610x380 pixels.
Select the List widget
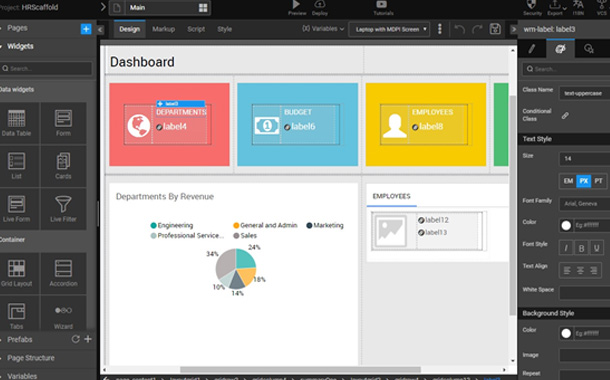[x=16, y=166]
